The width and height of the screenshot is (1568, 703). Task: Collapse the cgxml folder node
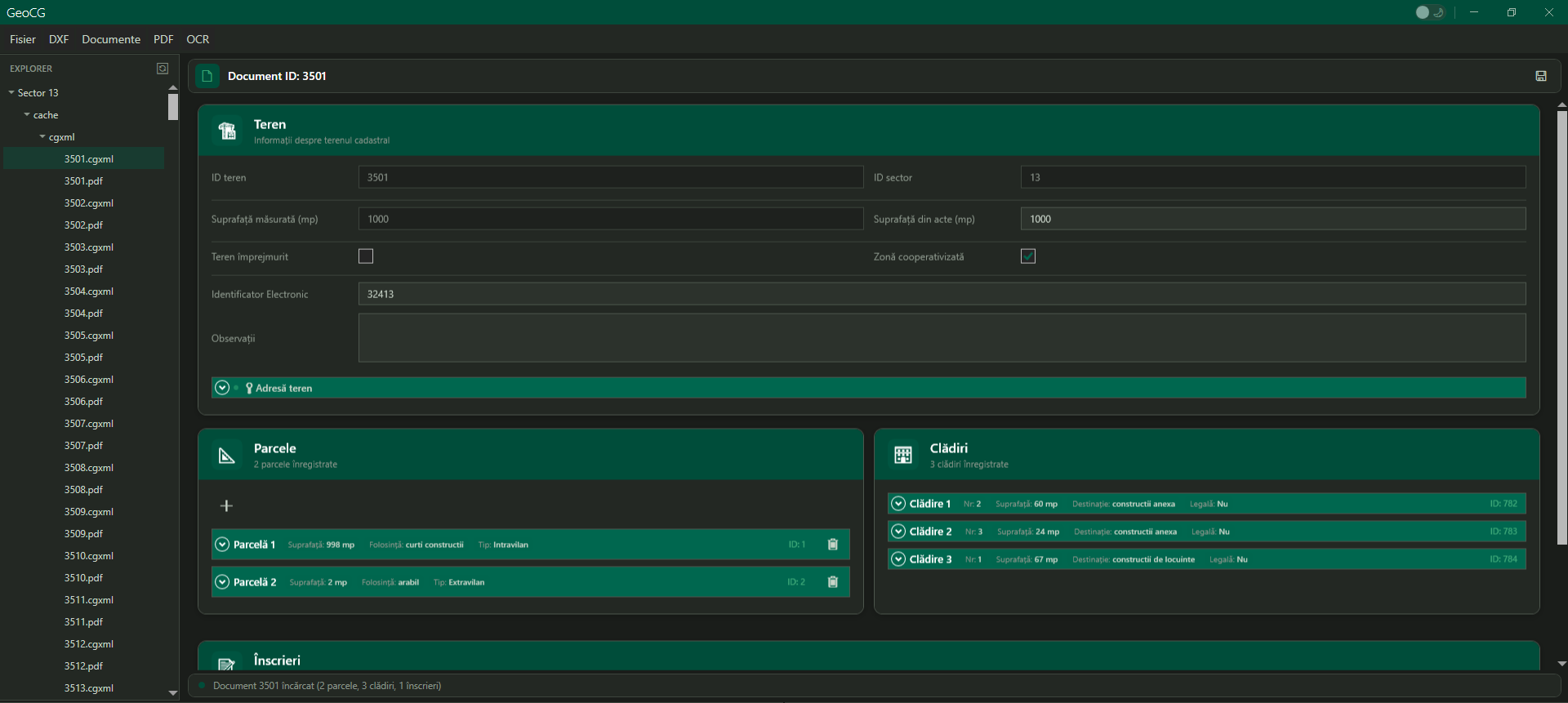click(x=42, y=137)
